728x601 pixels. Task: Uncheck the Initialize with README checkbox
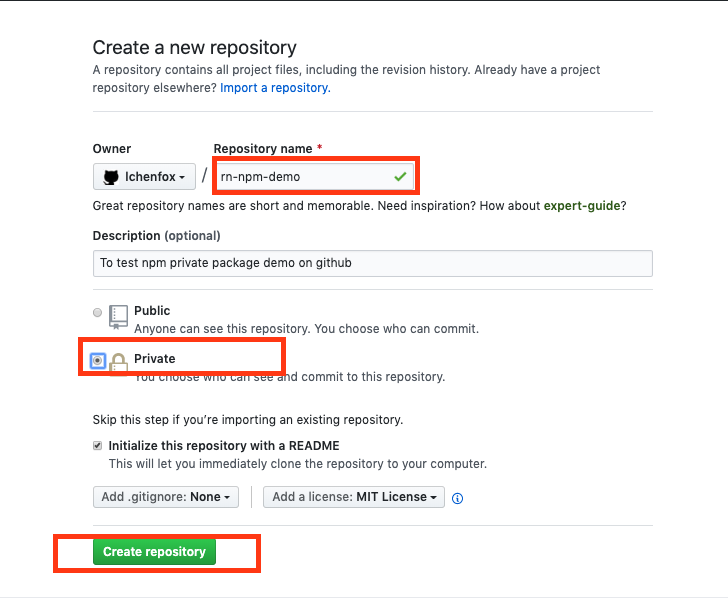coord(98,446)
